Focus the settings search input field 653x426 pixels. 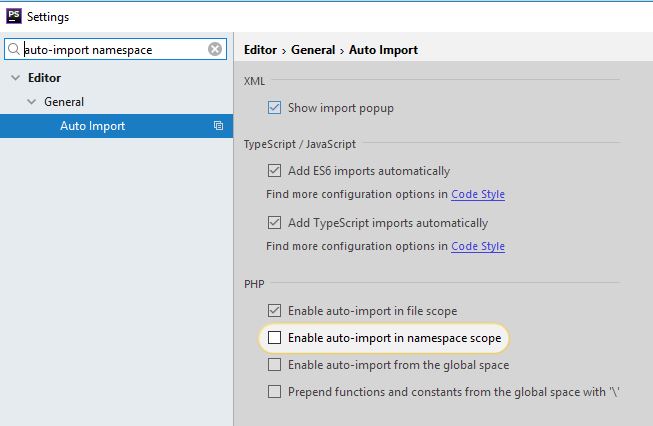click(x=115, y=49)
